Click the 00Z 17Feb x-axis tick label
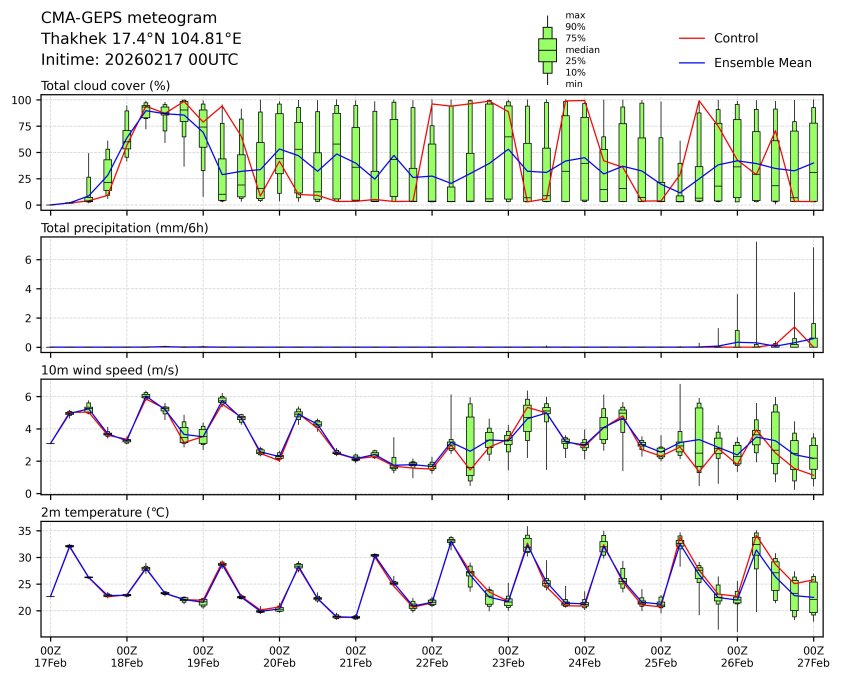The width and height of the screenshot is (841, 680). pos(50,655)
